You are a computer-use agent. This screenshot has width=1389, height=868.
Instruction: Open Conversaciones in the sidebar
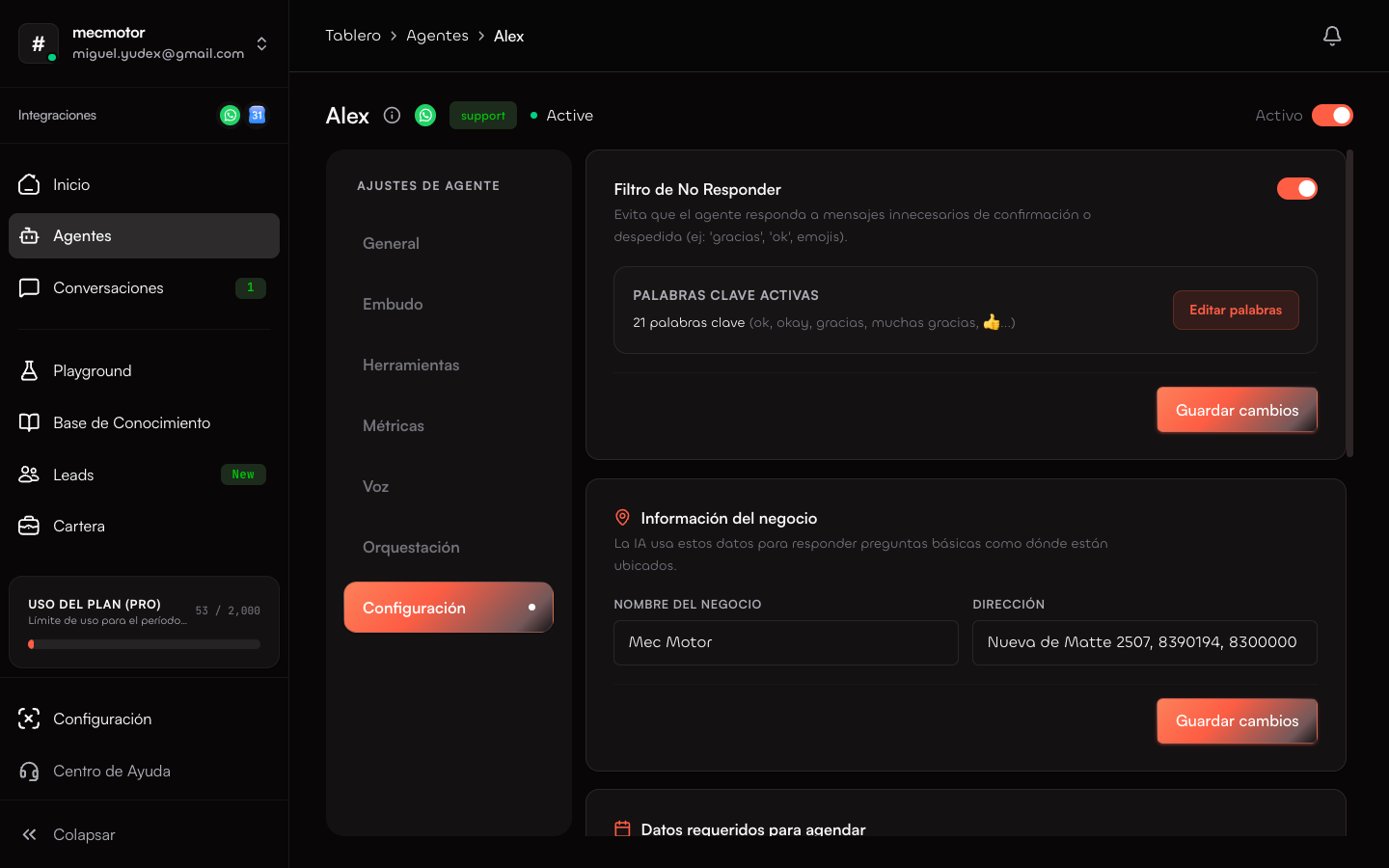tap(144, 287)
